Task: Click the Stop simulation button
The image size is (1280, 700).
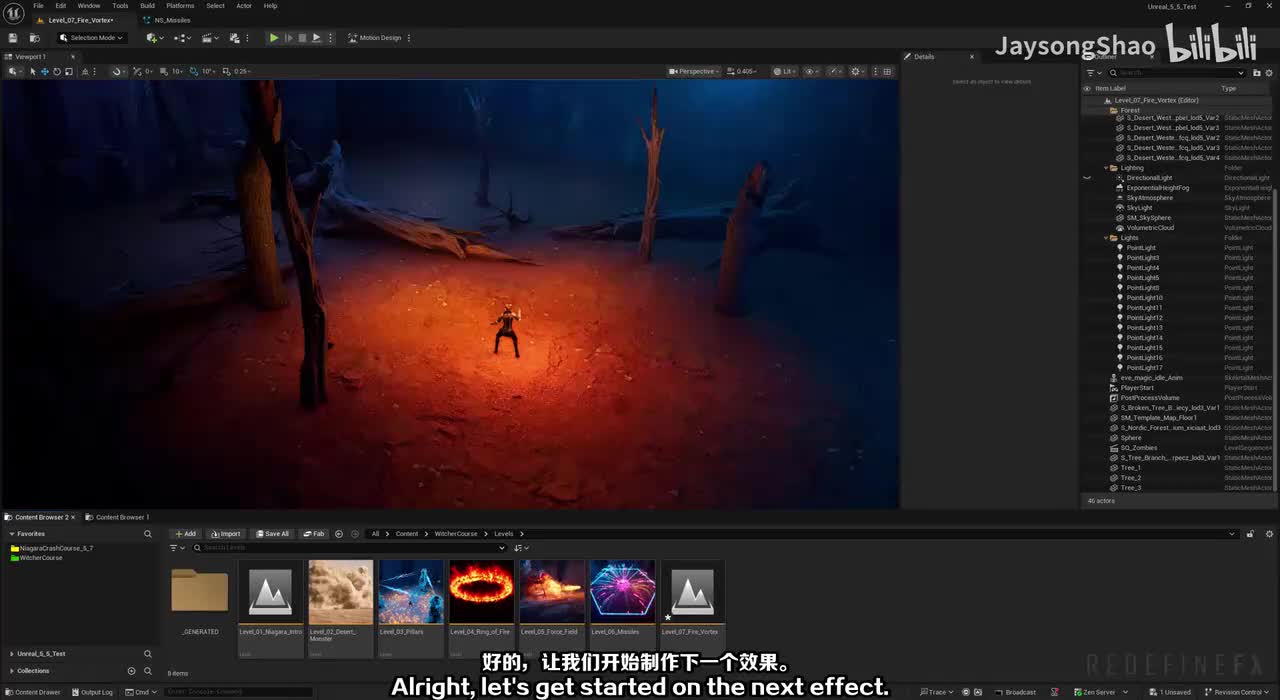Action: [302, 38]
